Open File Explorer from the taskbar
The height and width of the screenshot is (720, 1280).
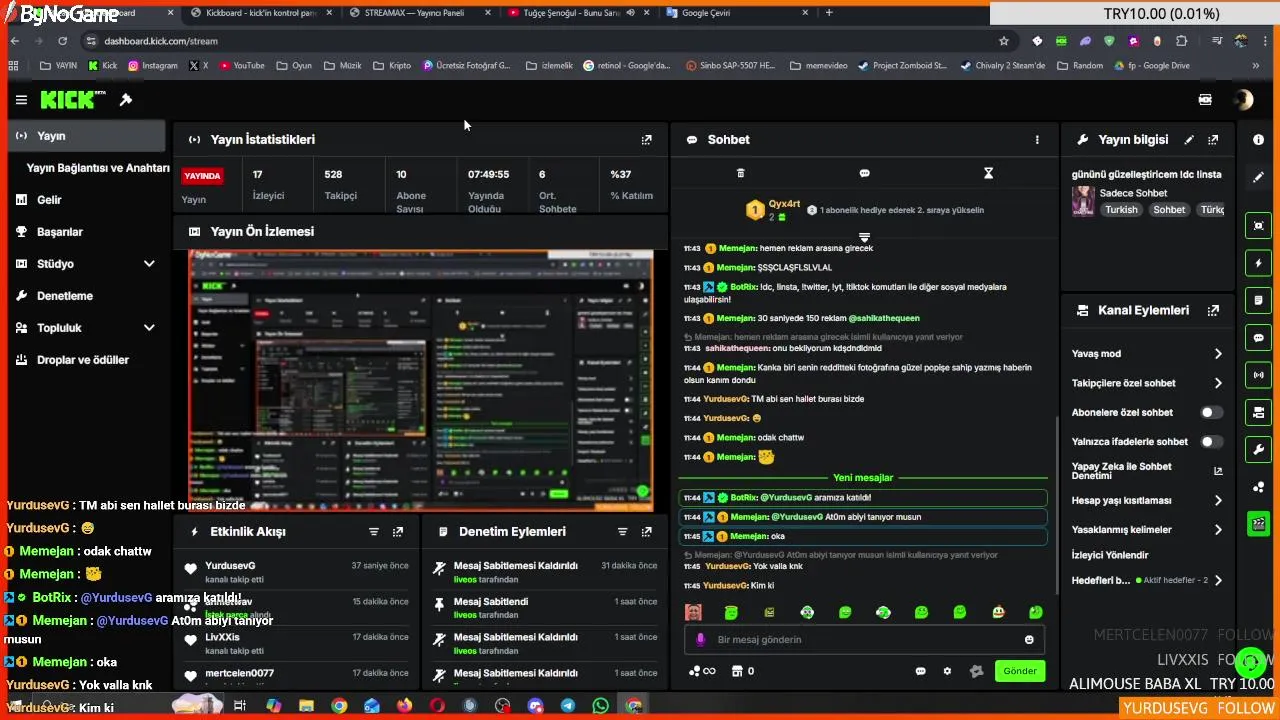[306, 706]
